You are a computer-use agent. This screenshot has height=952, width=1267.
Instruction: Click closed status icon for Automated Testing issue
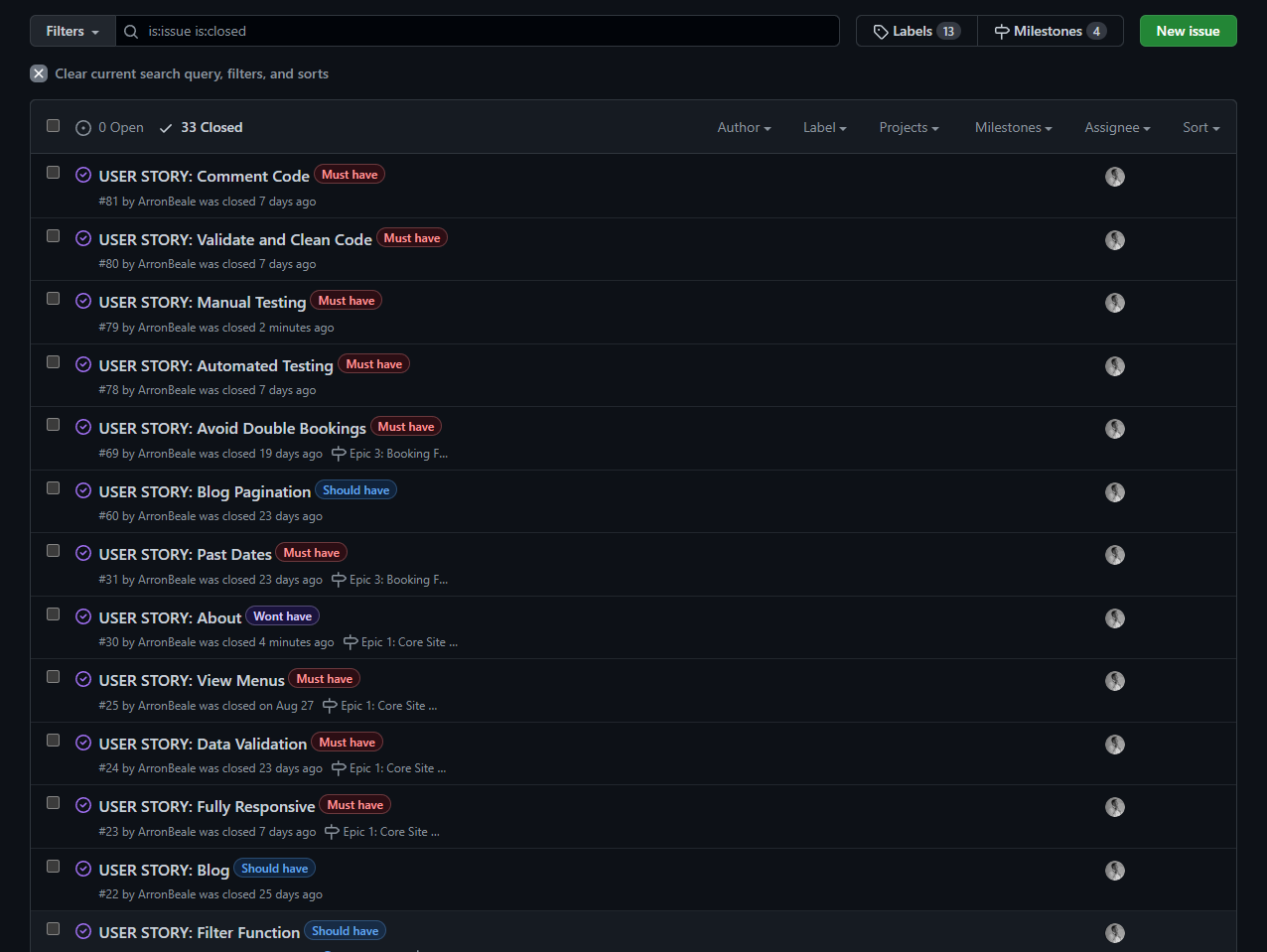point(83,365)
